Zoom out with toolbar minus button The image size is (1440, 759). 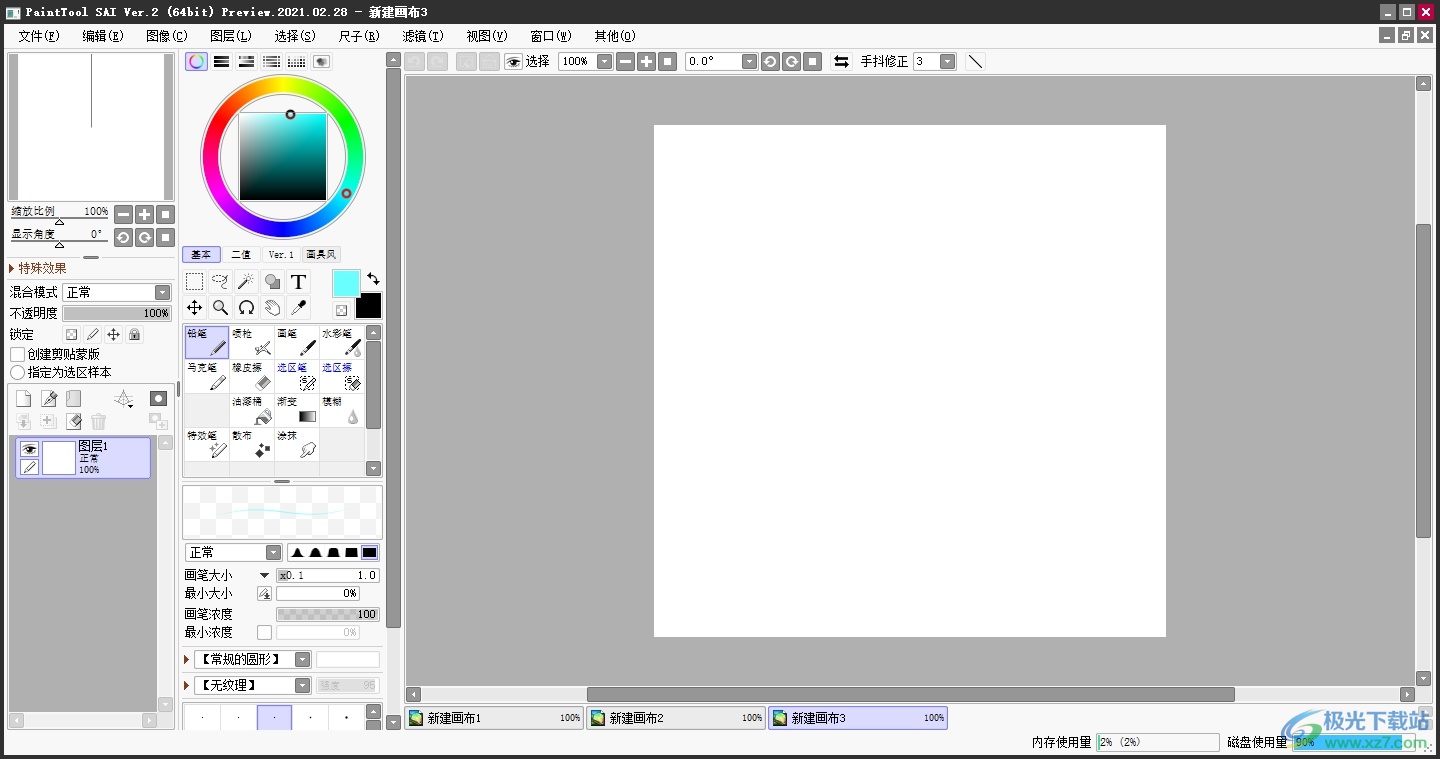point(625,61)
